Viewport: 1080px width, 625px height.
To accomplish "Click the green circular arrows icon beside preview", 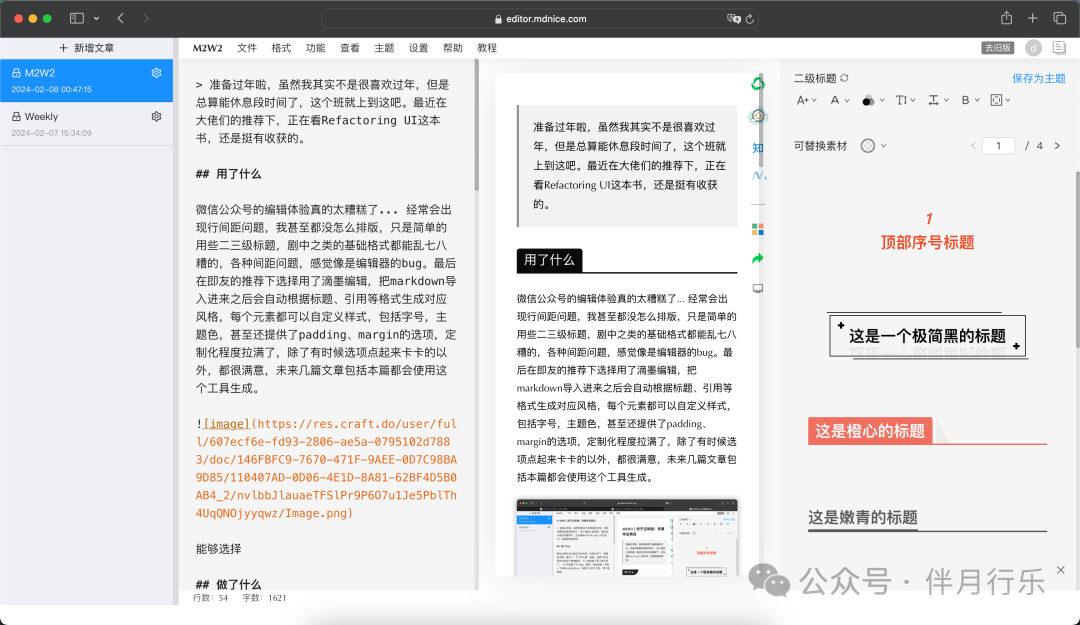I will [758, 84].
